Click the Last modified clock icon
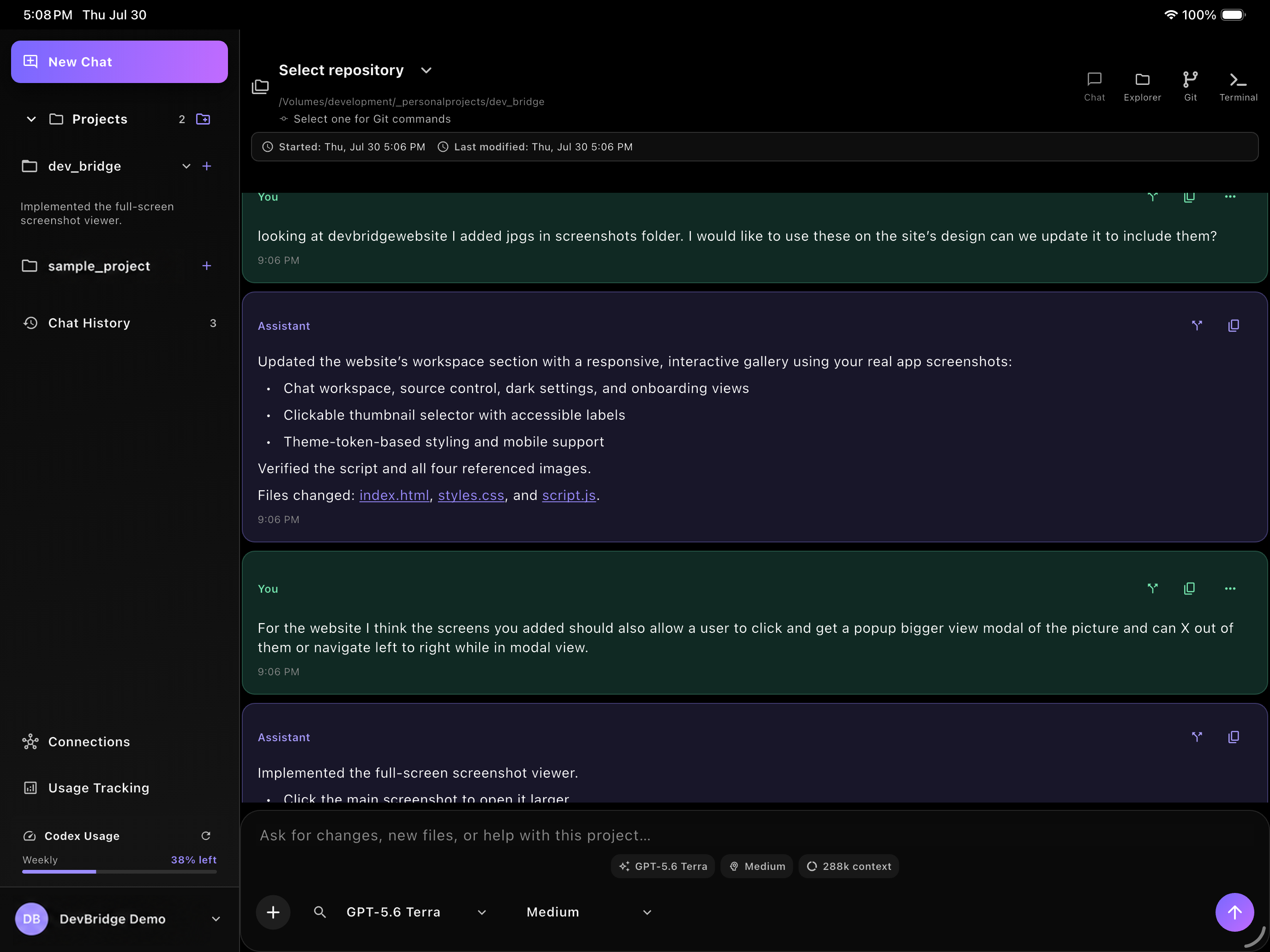1270x952 pixels. pos(443,147)
